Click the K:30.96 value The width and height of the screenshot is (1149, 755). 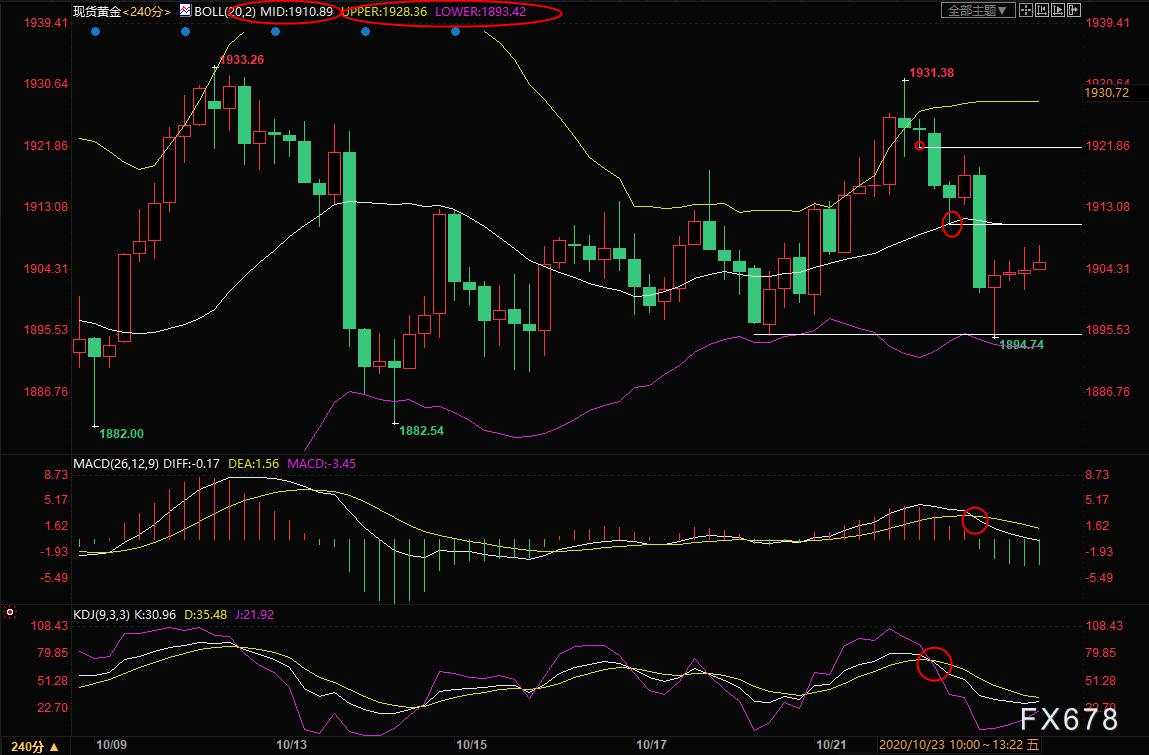155,614
